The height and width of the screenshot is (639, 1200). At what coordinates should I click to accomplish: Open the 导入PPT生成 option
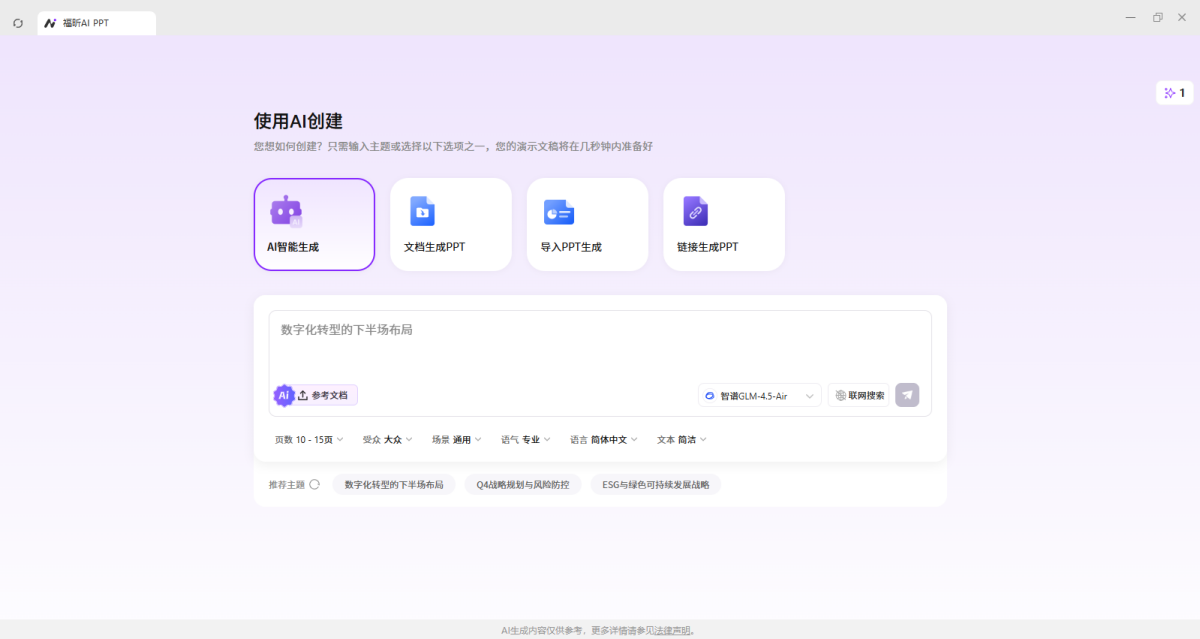(587, 224)
